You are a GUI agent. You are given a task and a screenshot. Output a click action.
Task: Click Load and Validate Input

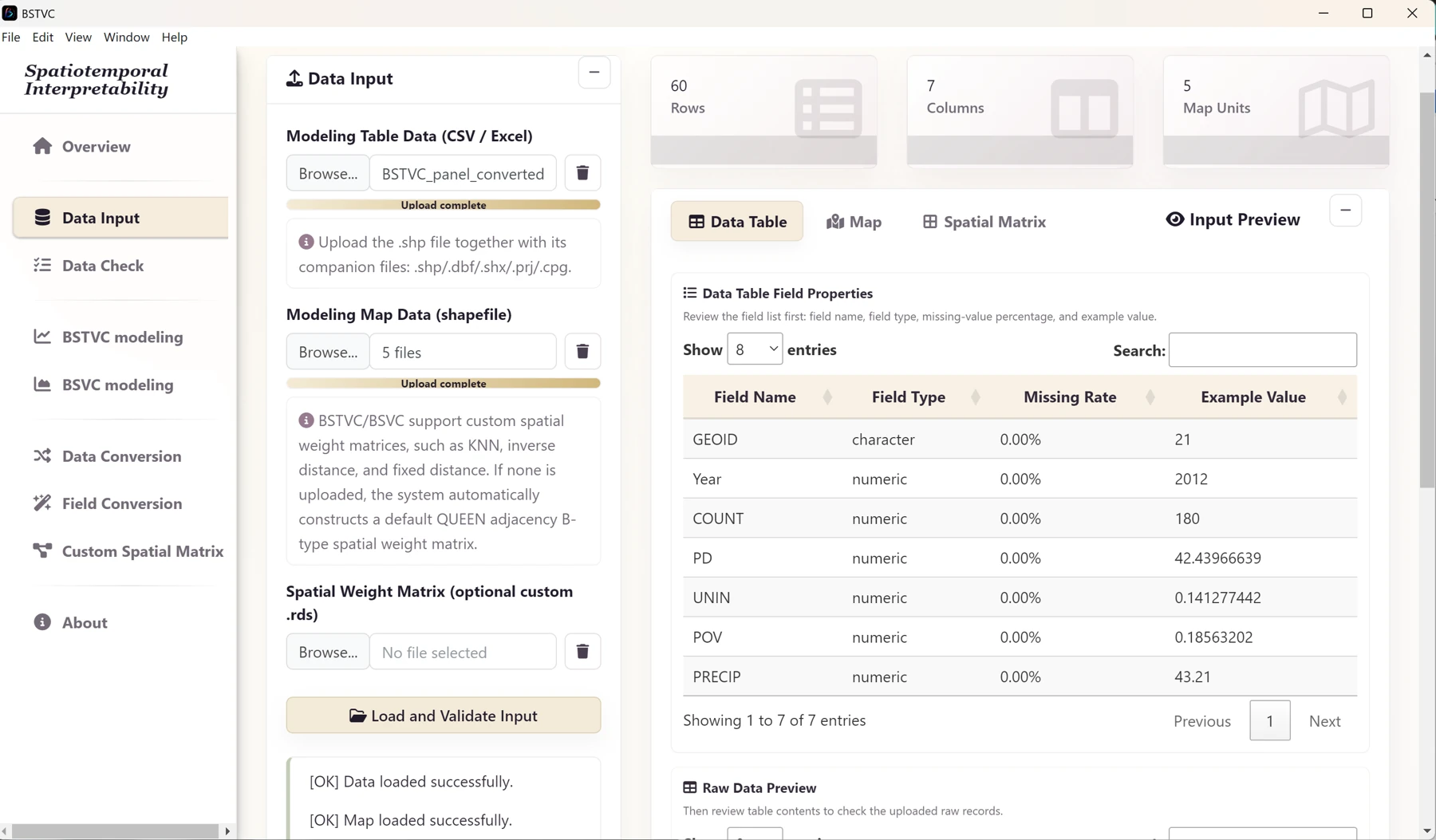coord(444,716)
